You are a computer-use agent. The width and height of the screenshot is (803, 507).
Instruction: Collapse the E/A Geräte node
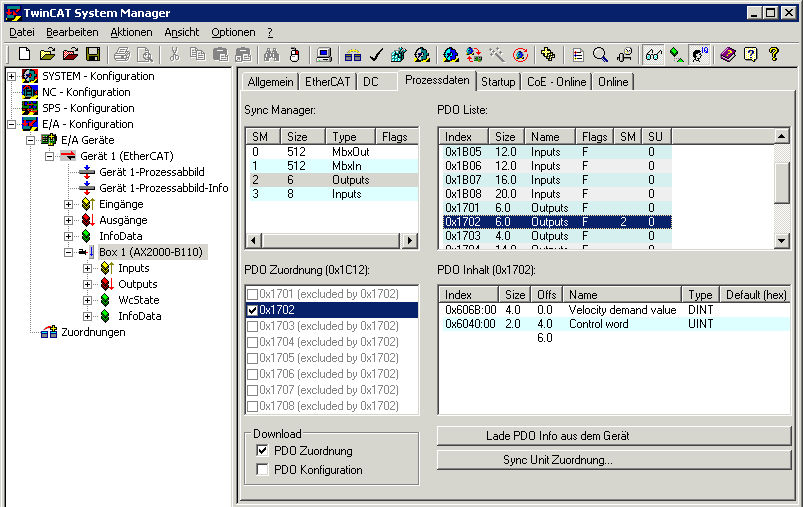31,140
